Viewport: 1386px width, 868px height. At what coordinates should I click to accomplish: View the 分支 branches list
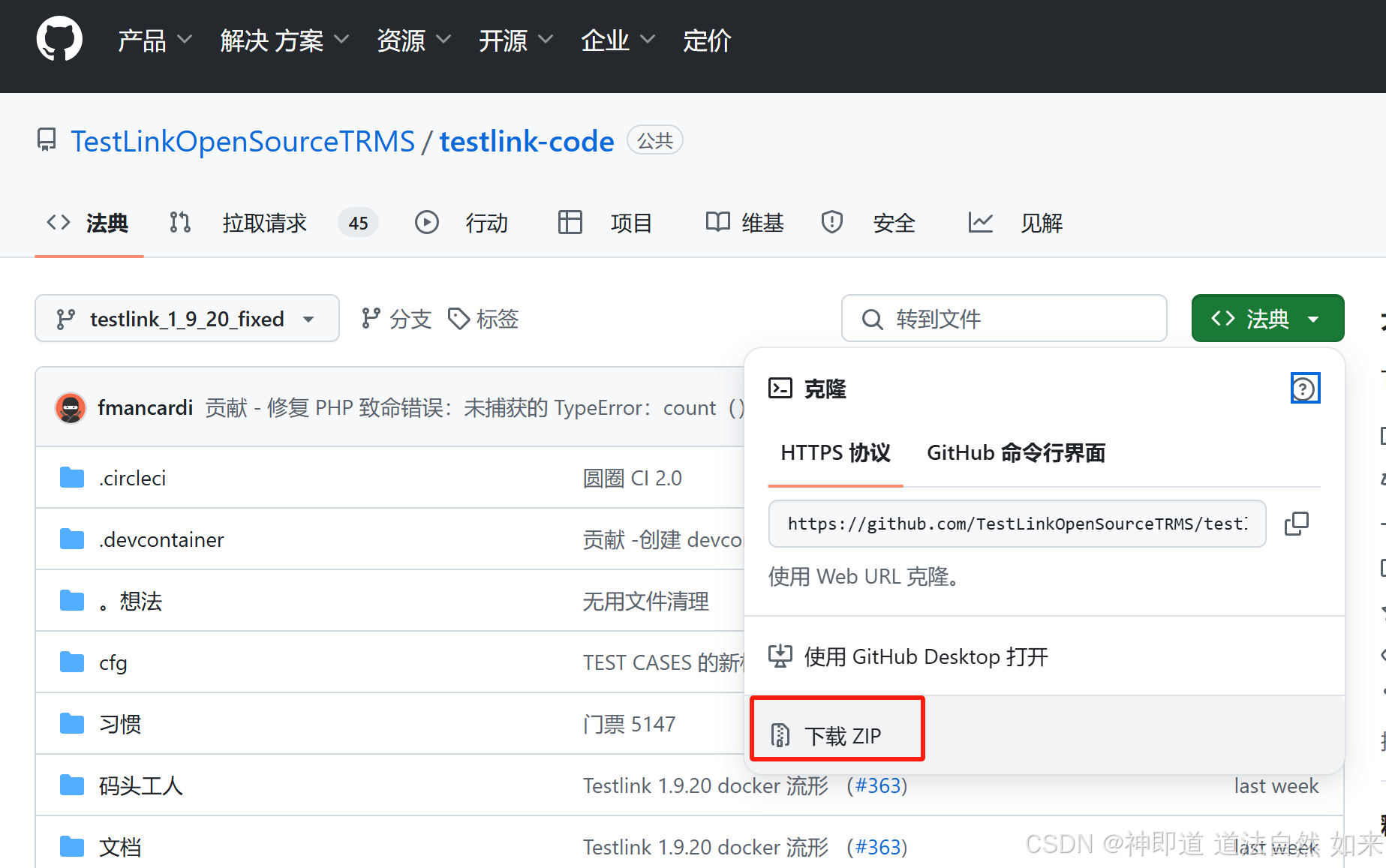click(396, 319)
